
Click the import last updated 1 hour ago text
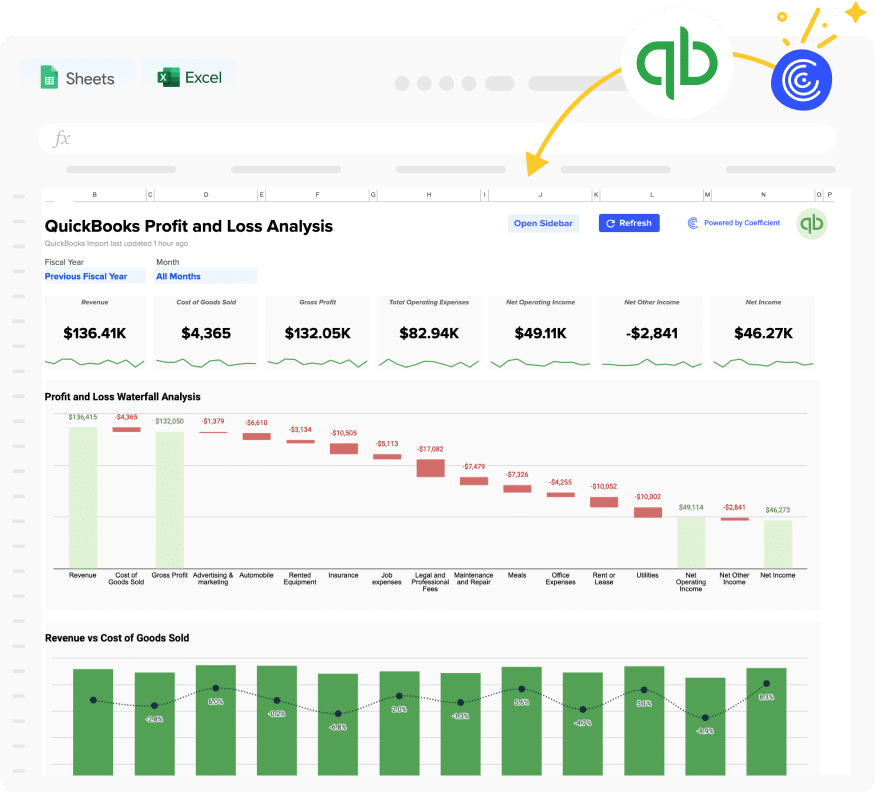coord(116,243)
